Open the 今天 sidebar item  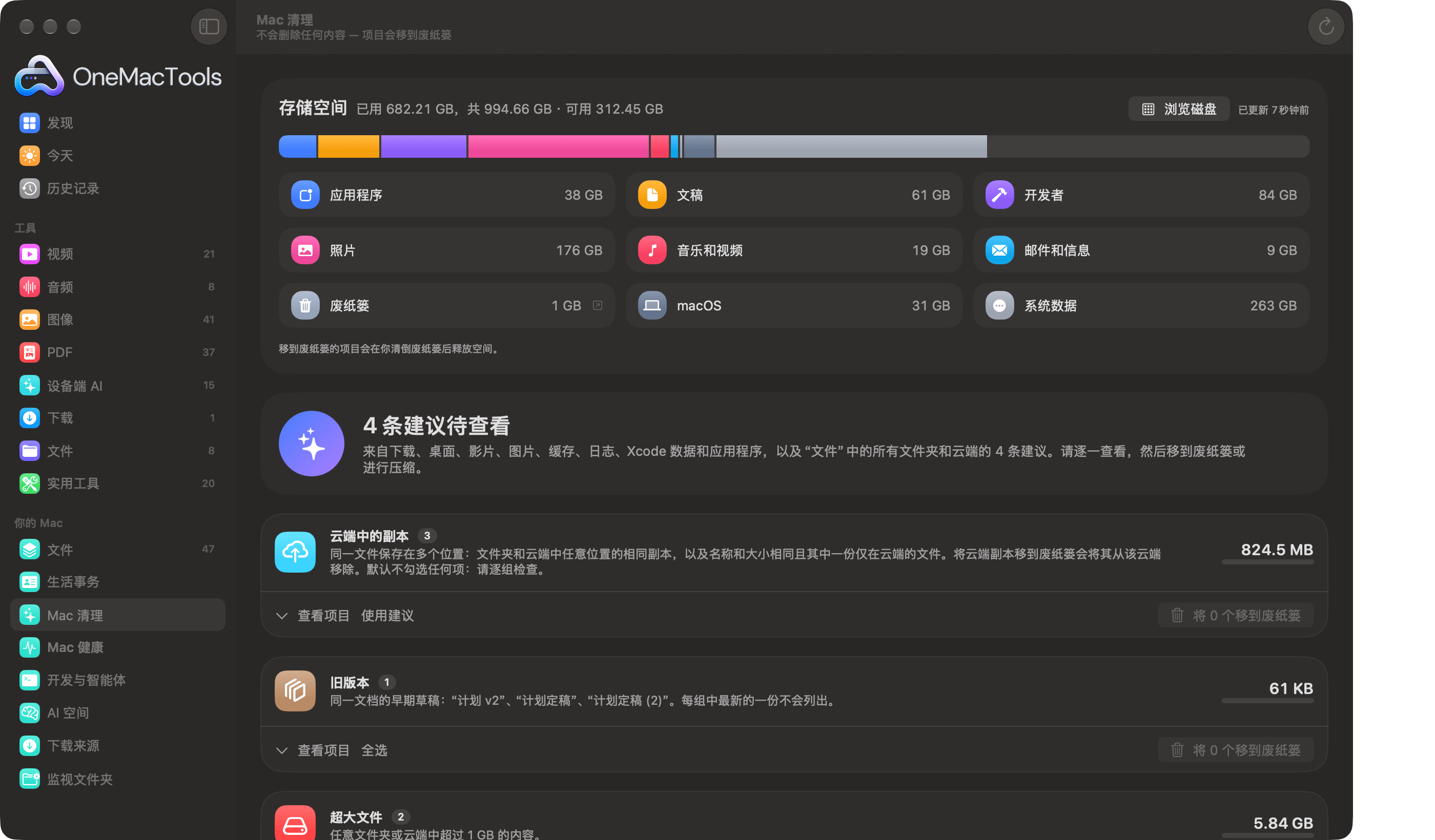point(118,155)
